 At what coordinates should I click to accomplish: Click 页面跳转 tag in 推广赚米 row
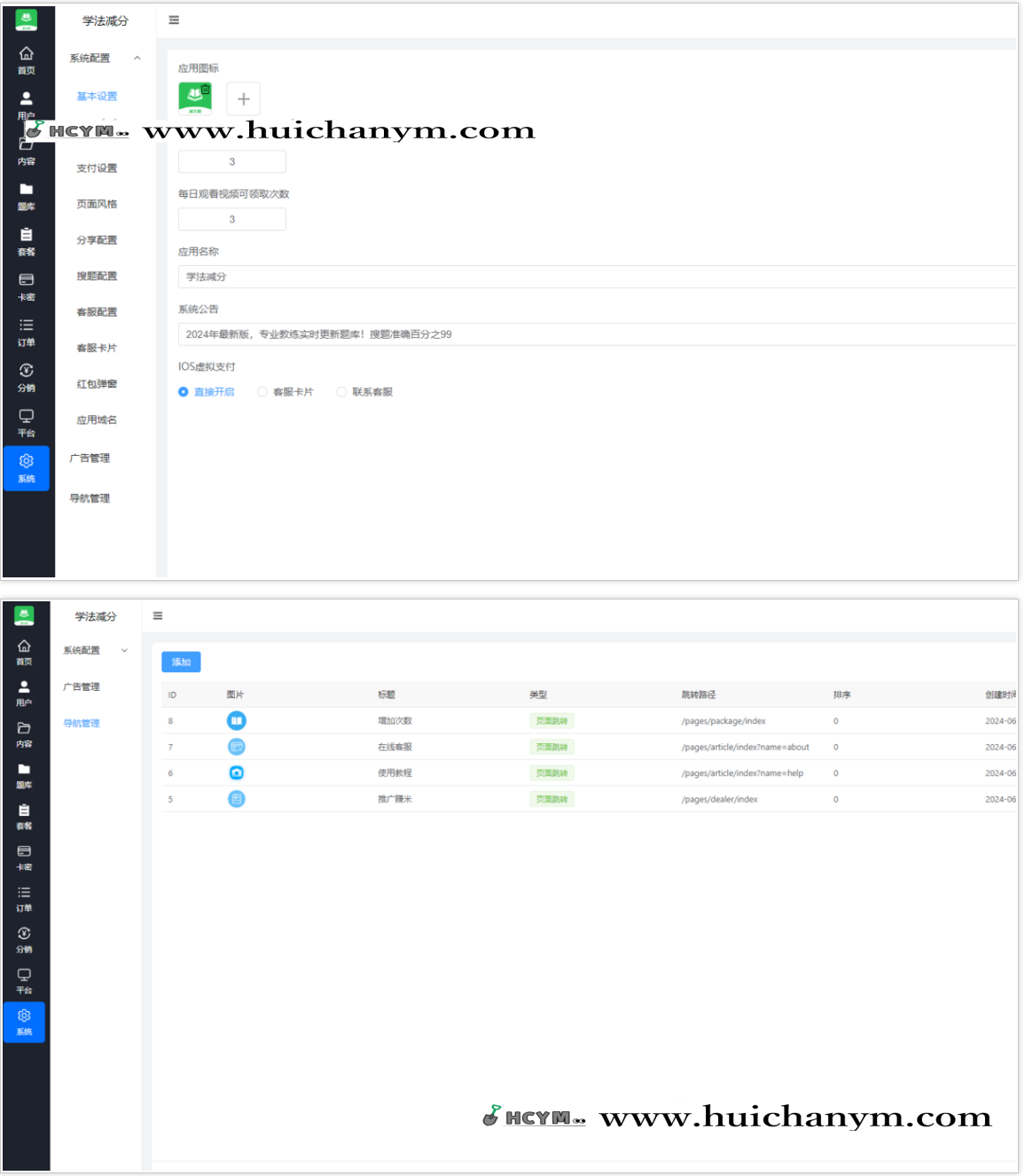tap(552, 799)
